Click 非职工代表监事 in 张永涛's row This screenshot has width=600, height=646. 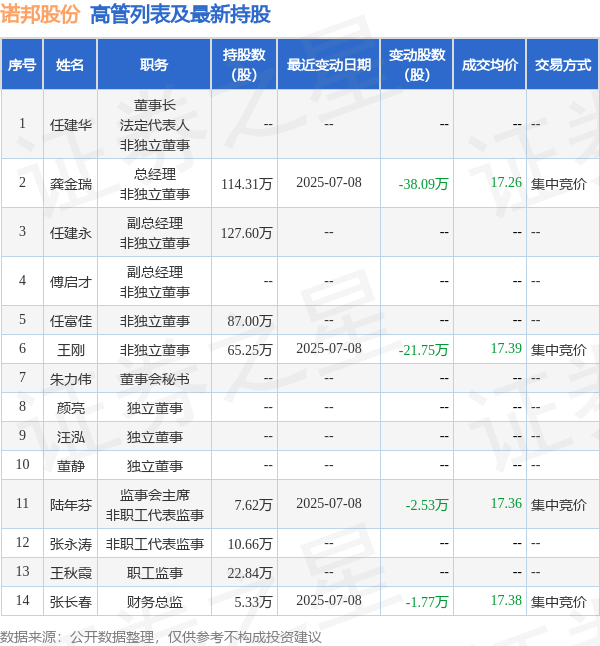click(155, 544)
